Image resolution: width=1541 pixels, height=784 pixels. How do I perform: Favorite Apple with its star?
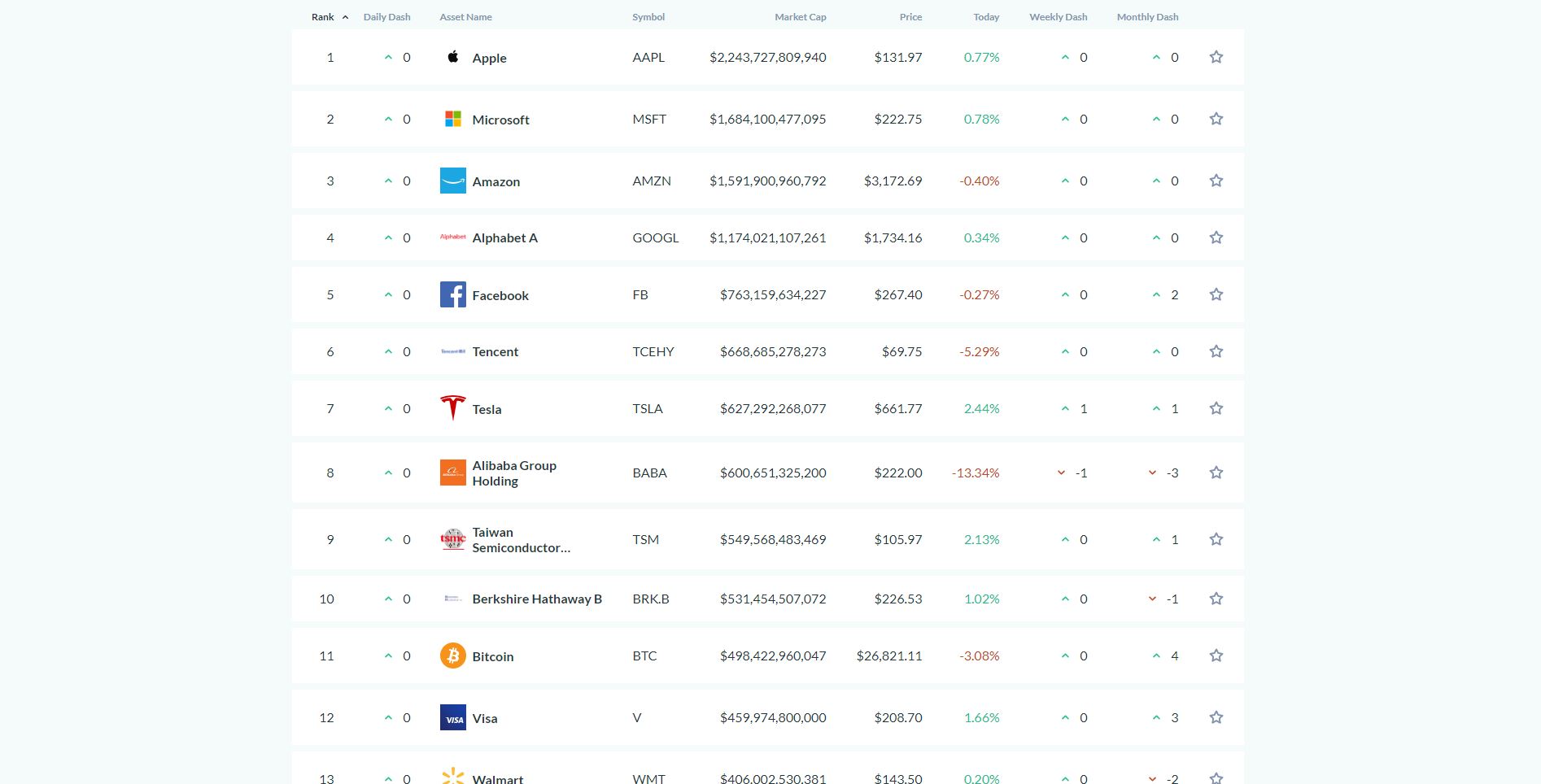1216,57
